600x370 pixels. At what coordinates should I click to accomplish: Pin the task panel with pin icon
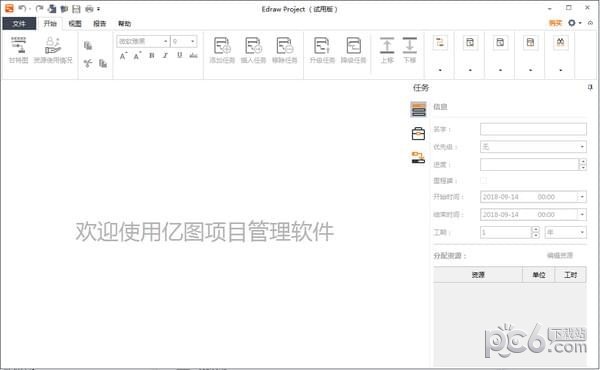(x=590, y=88)
